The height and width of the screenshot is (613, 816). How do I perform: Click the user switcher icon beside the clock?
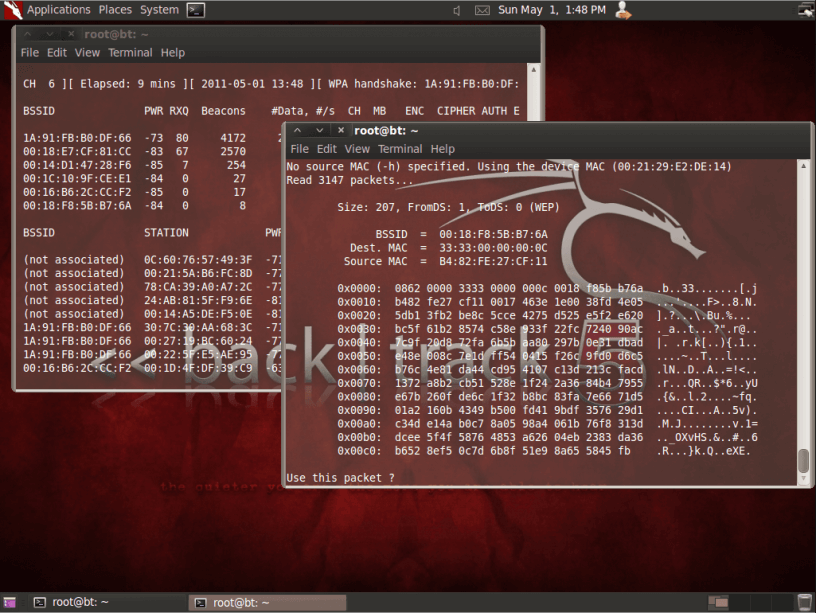tap(623, 9)
